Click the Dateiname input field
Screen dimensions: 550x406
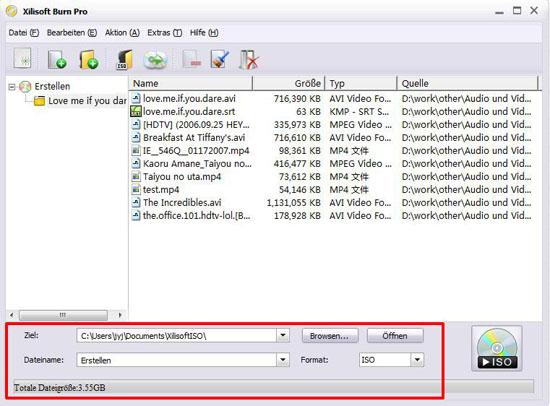(x=177, y=360)
